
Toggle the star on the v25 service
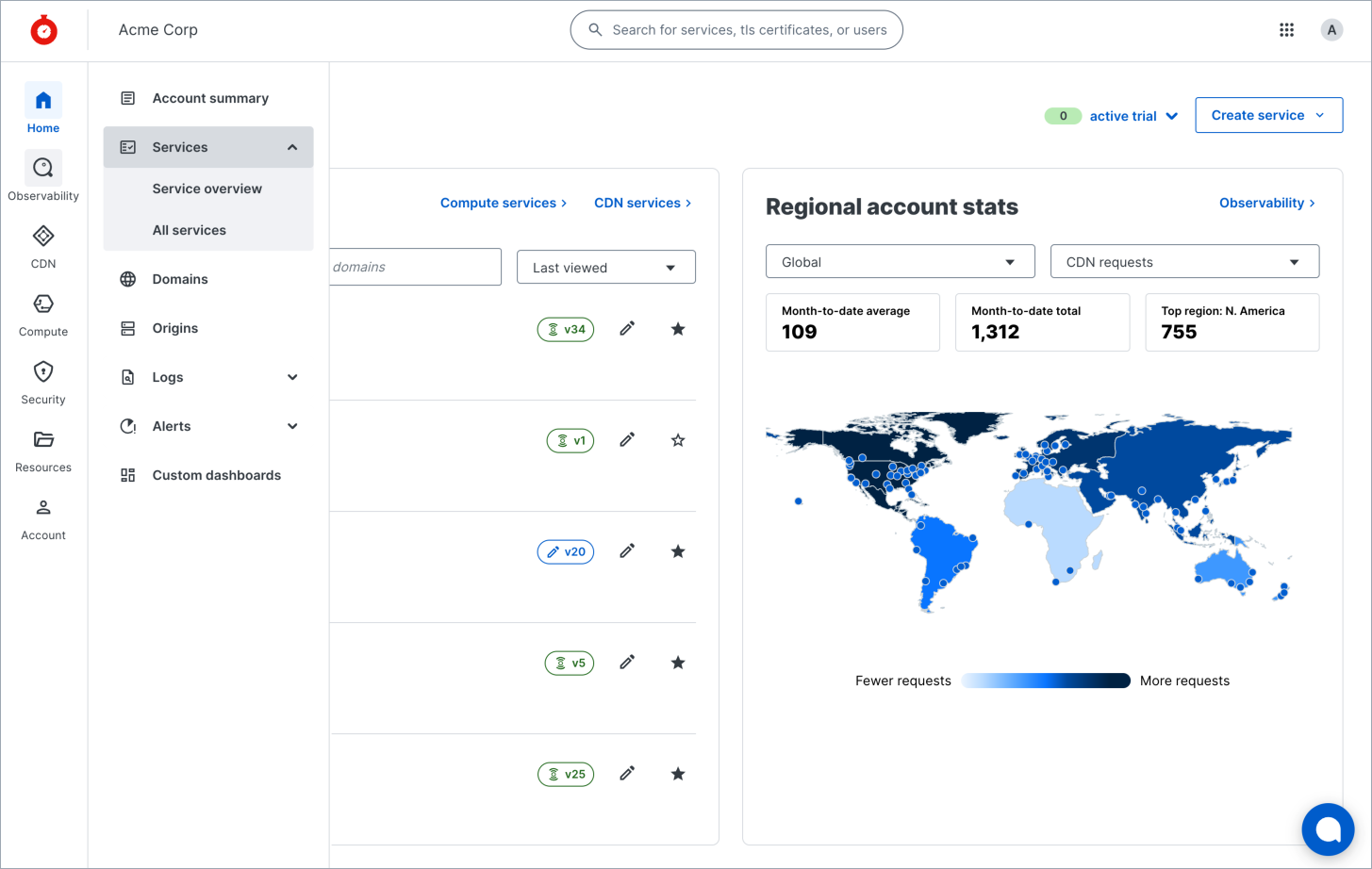(x=677, y=773)
